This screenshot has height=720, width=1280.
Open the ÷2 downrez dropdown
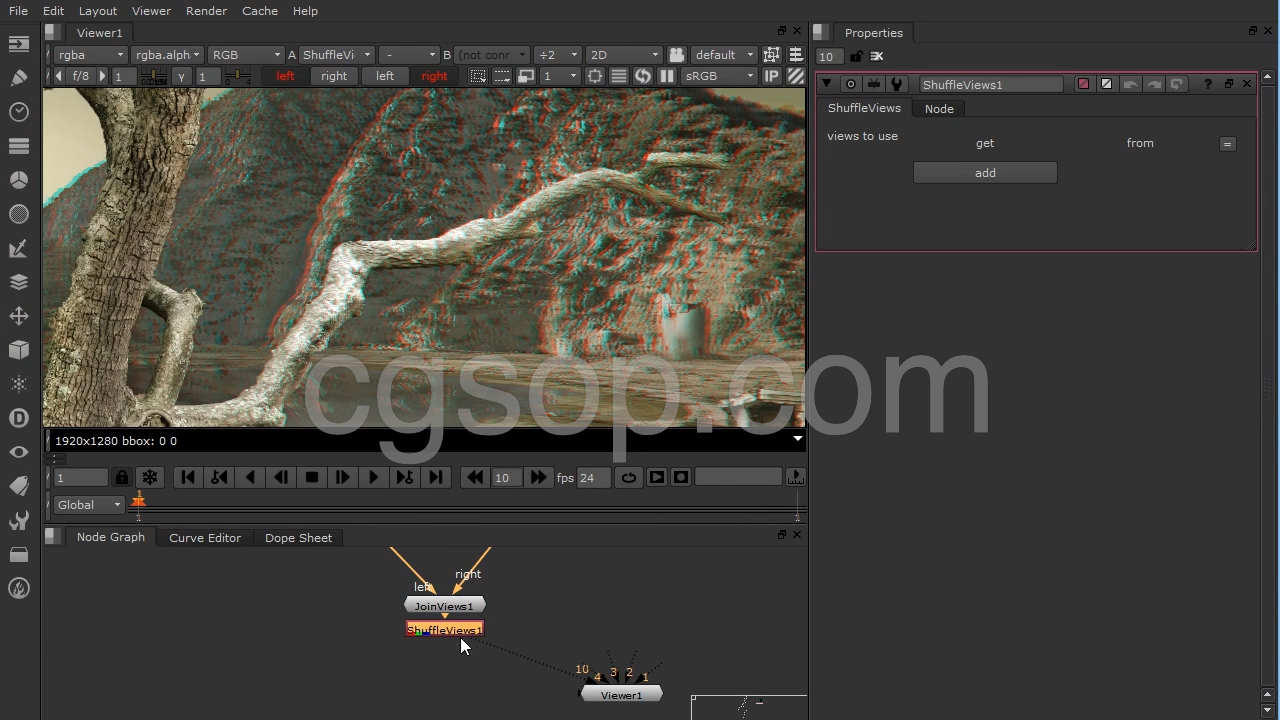(x=557, y=55)
